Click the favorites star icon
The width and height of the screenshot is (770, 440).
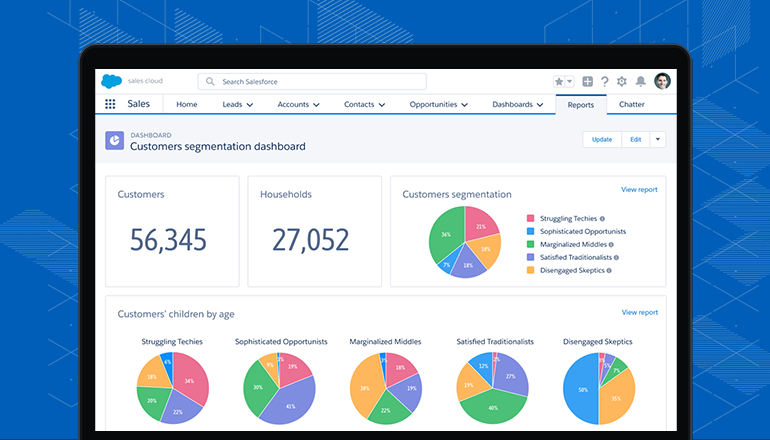(x=559, y=82)
